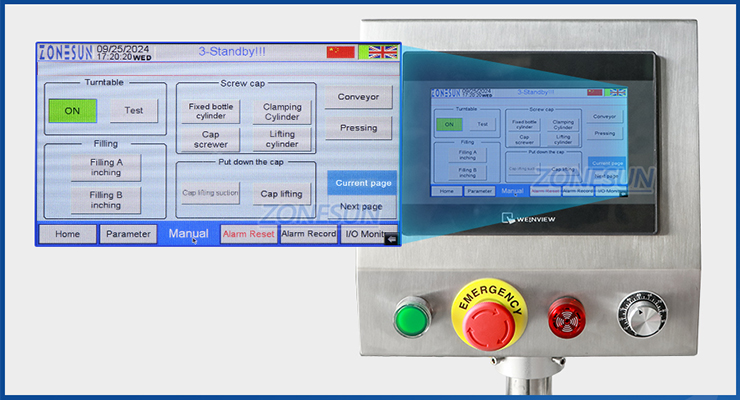Click the turntable Test button

click(x=133, y=111)
